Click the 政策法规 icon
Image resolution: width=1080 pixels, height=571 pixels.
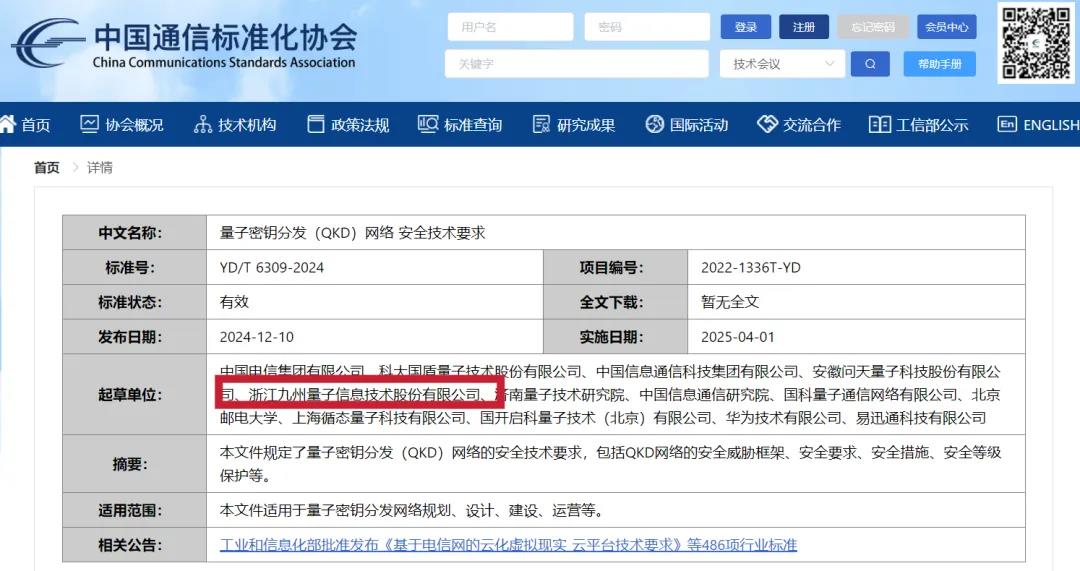pyautogui.click(x=316, y=125)
